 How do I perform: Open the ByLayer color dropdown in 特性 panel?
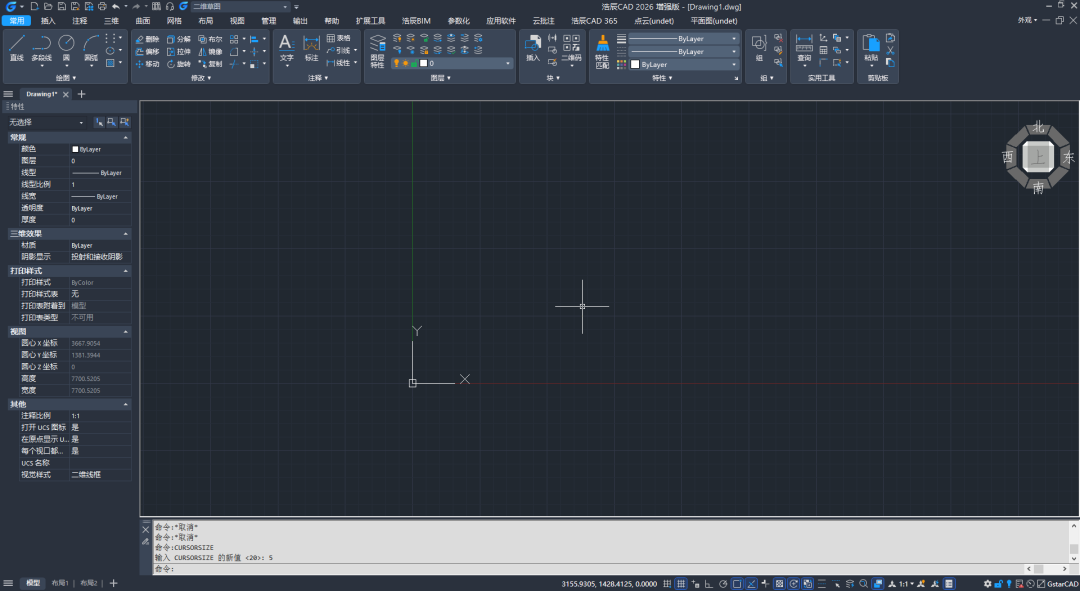683,64
